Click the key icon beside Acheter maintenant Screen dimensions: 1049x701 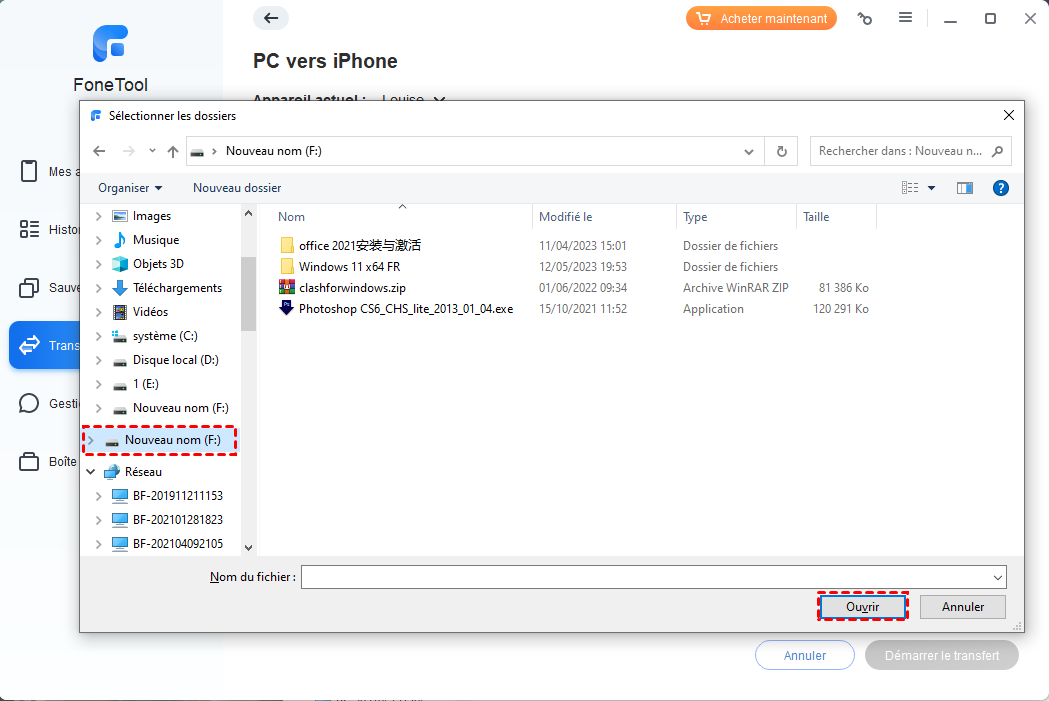tap(865, 18)
